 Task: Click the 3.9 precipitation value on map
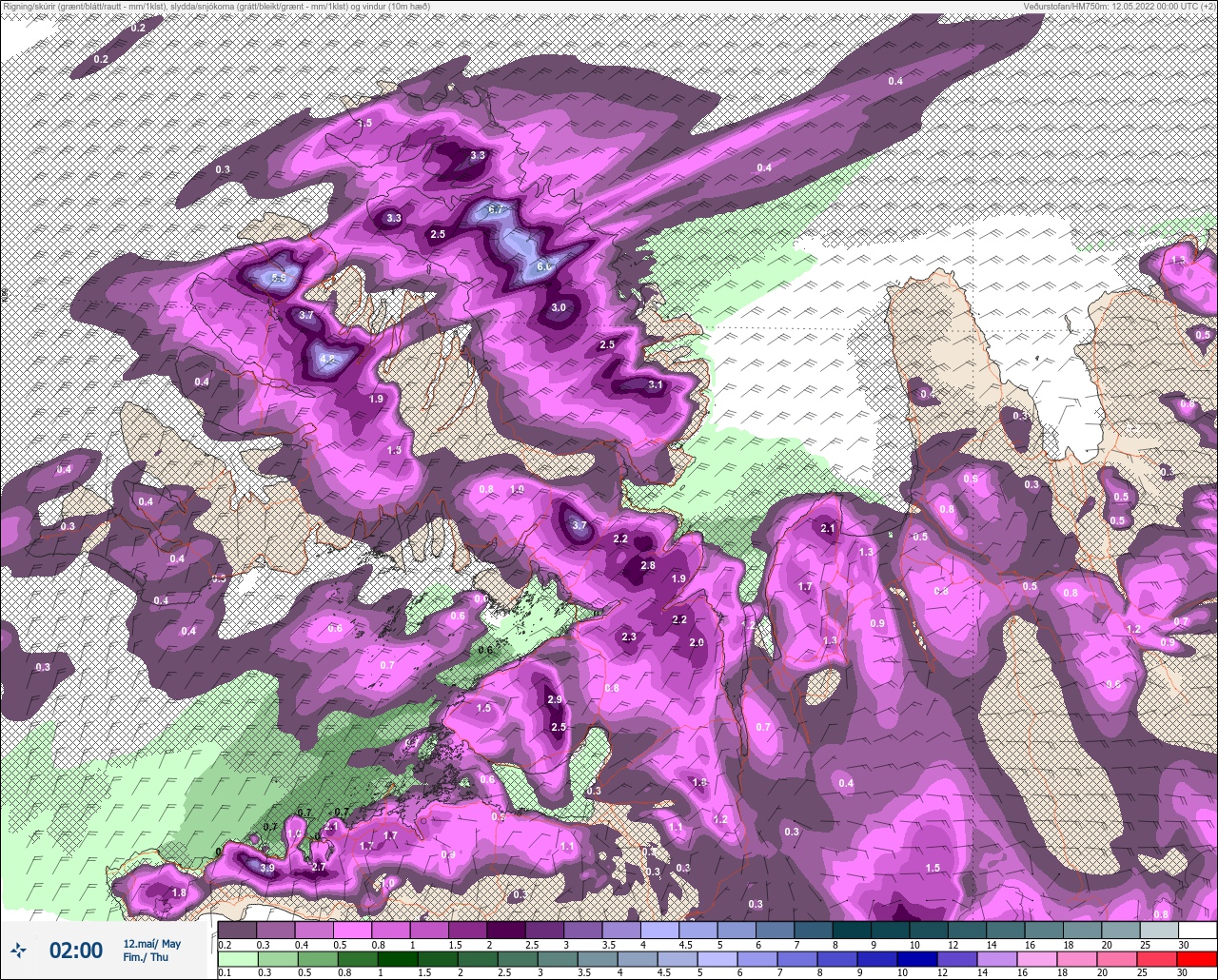[x=267, y=868]
